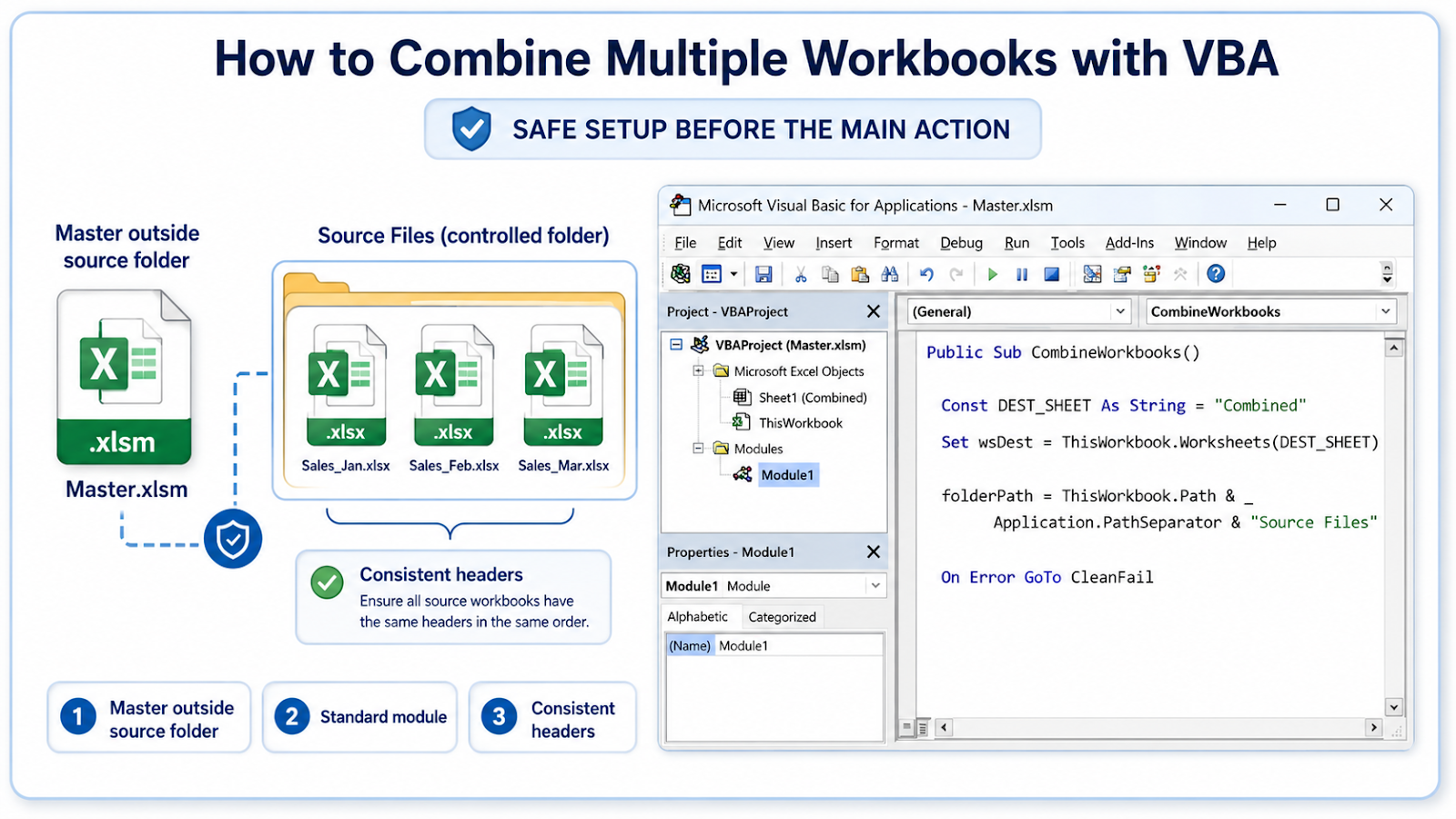Image resolution: width=1456 pixels, height=819 pixels.
Task: Click the Break pause icon
Action: [x=1022, y=274]
